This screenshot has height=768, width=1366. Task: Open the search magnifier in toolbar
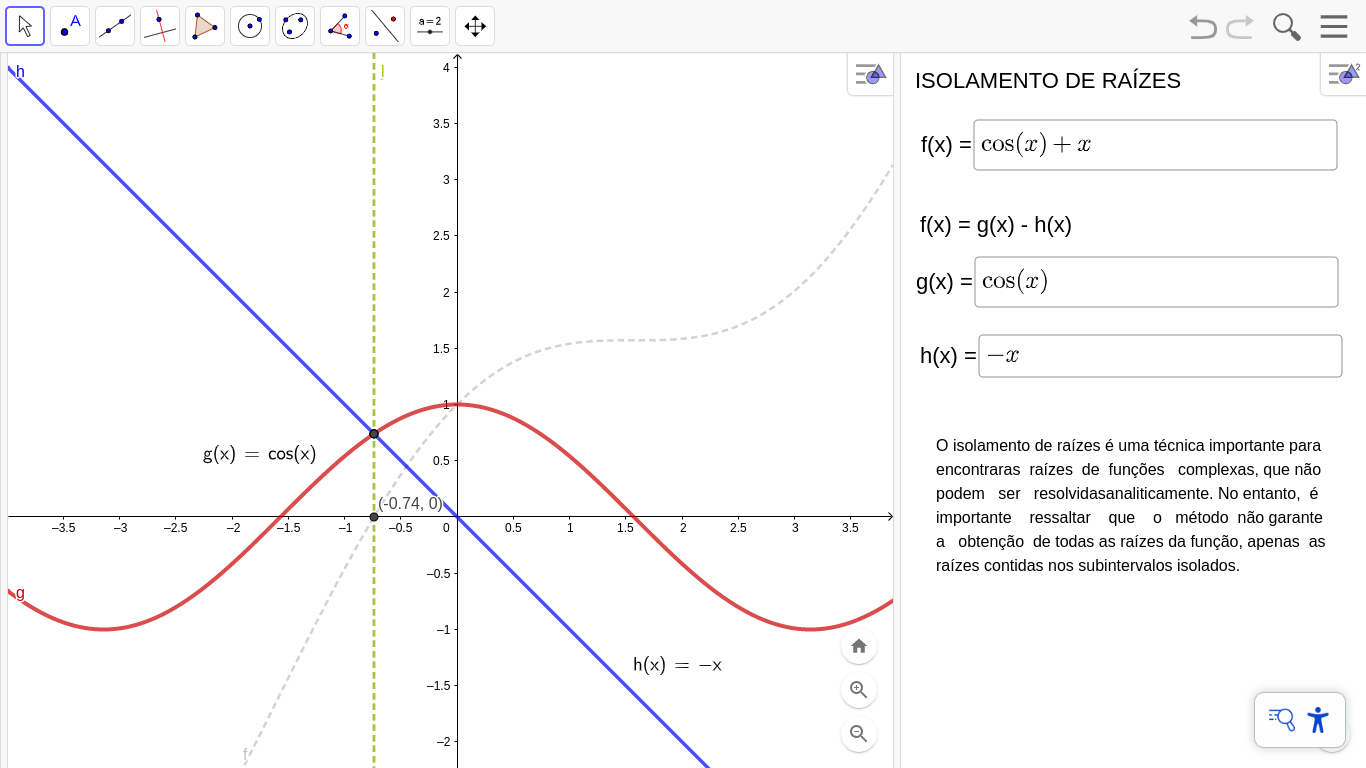click(x=1287, y=27)
